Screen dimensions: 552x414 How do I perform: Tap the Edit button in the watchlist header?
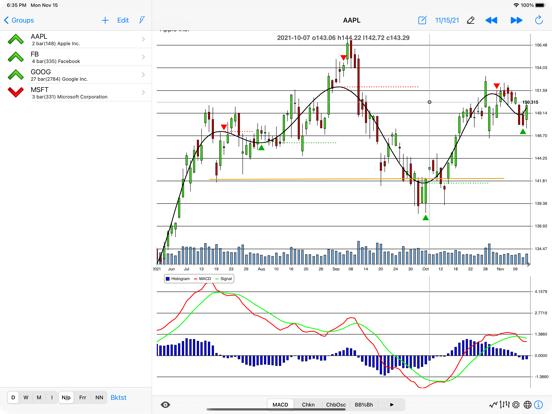123,20
